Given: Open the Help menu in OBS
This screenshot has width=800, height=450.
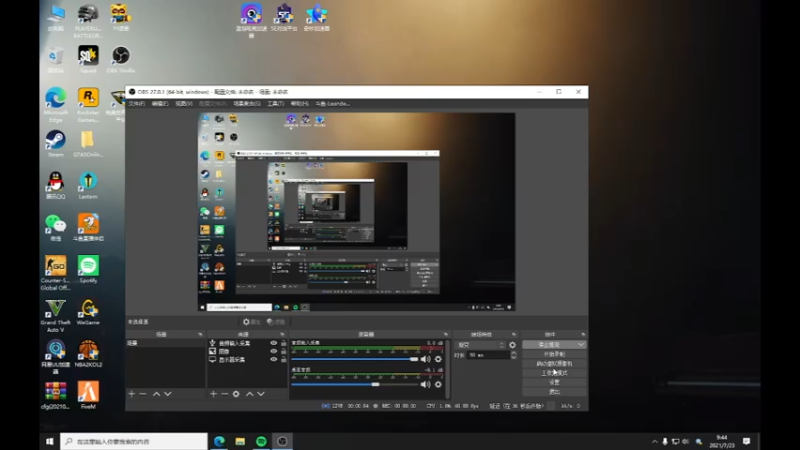Looking at the screenshot, I should click(299, 104).
